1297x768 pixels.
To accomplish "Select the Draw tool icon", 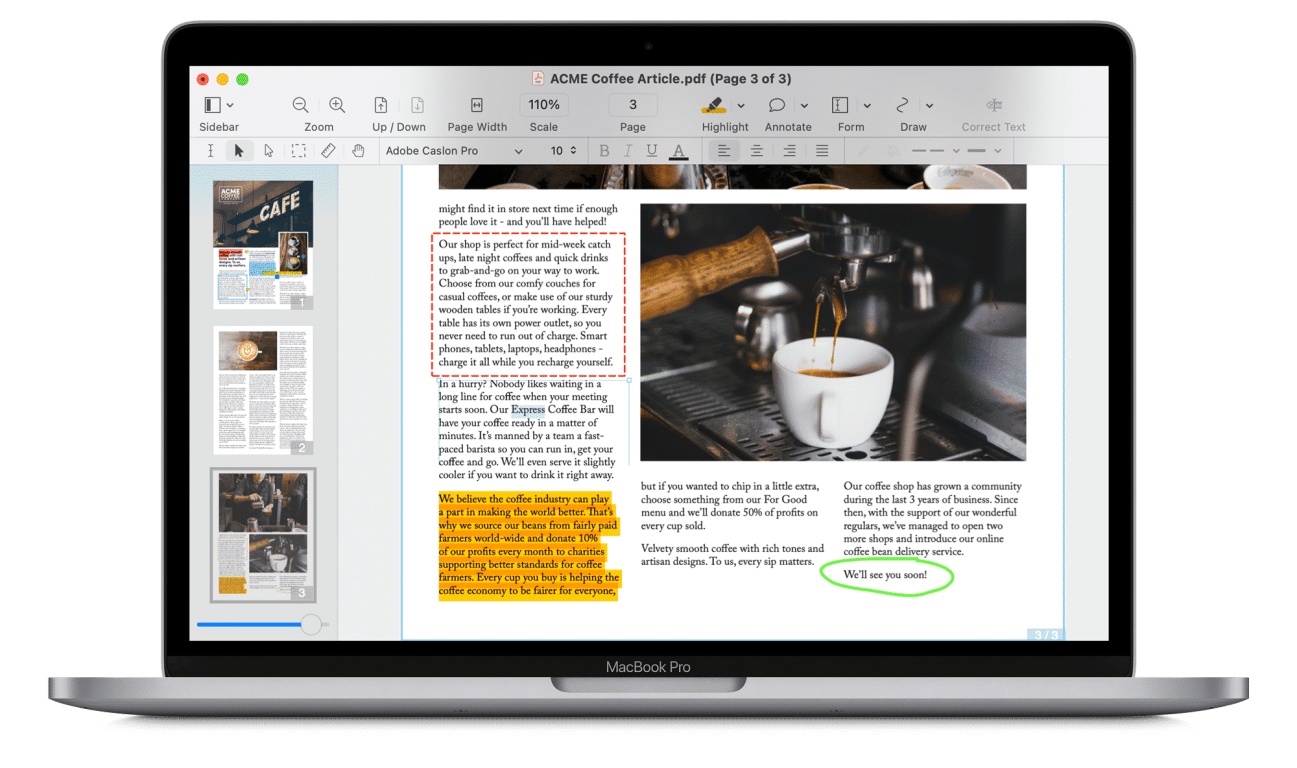I will click(x=903, y=105).
